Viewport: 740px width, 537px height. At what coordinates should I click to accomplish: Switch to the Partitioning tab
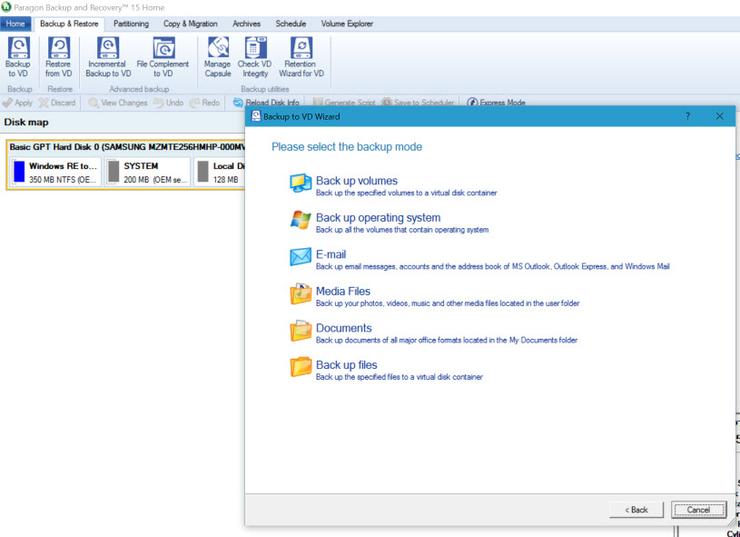tap(131, 24)
